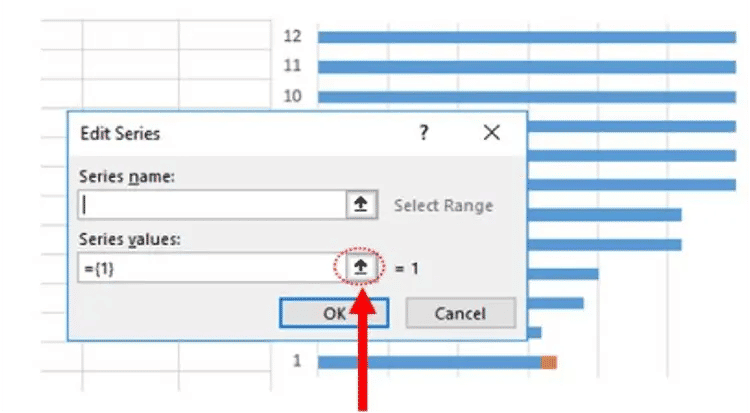The image size is (750, 413).
Task: Close the Edit Series dialog
Action: click(x=491, y=133)
